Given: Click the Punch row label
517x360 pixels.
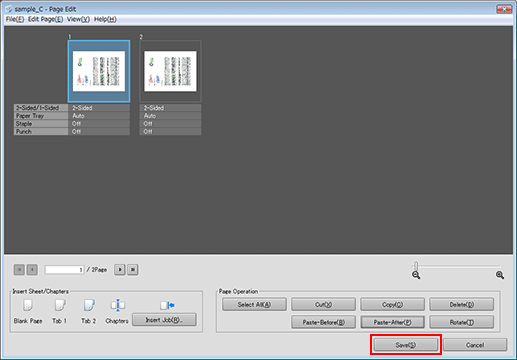Looking at the screenshot, I should 41,132.
